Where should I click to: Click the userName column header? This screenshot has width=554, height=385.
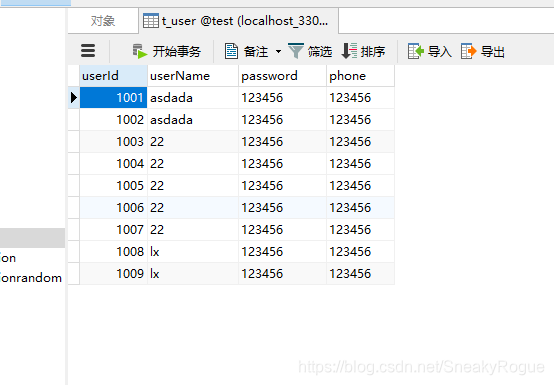tap(193, 76)
